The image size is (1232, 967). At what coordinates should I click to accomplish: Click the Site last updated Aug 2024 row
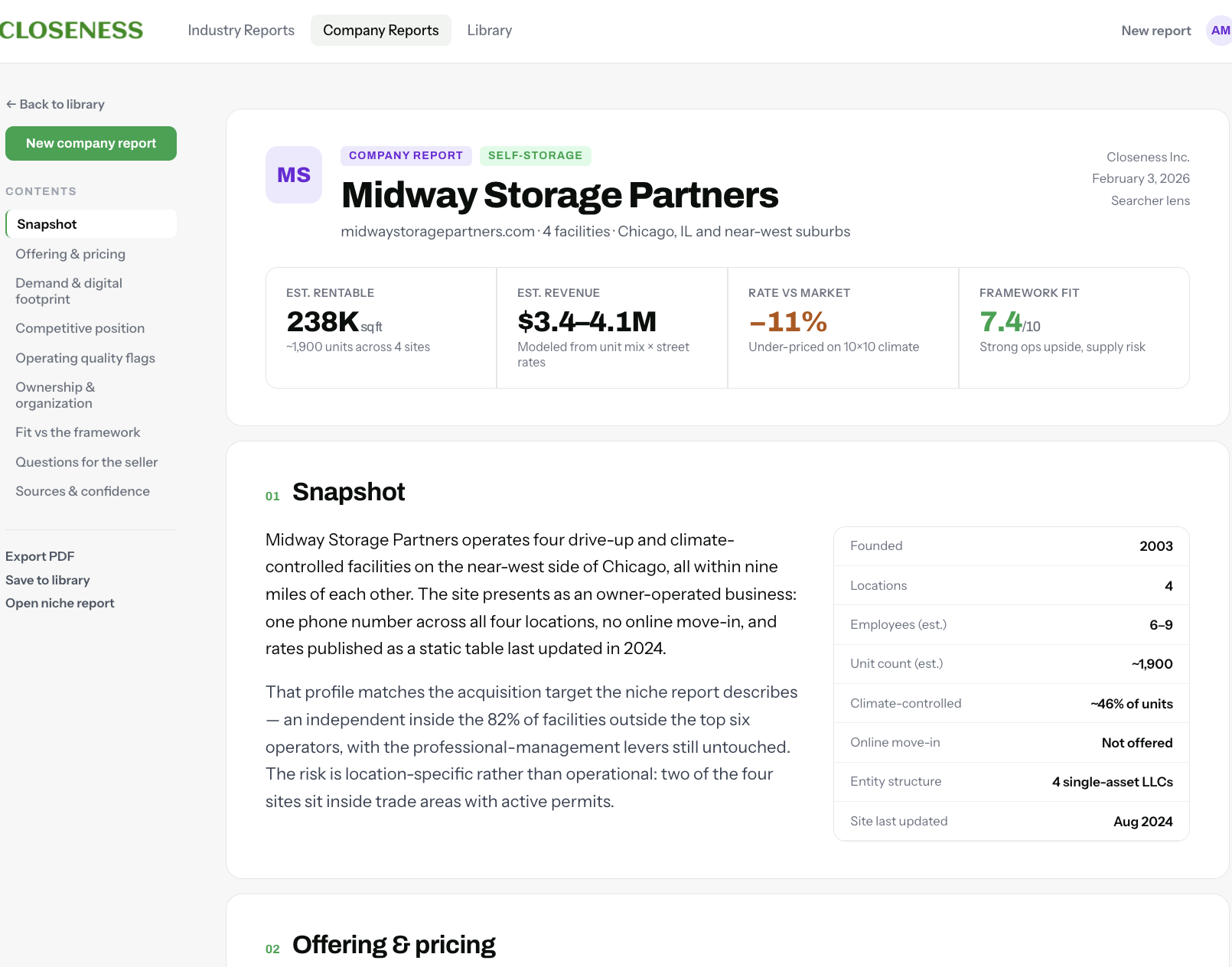point(1012,822)
